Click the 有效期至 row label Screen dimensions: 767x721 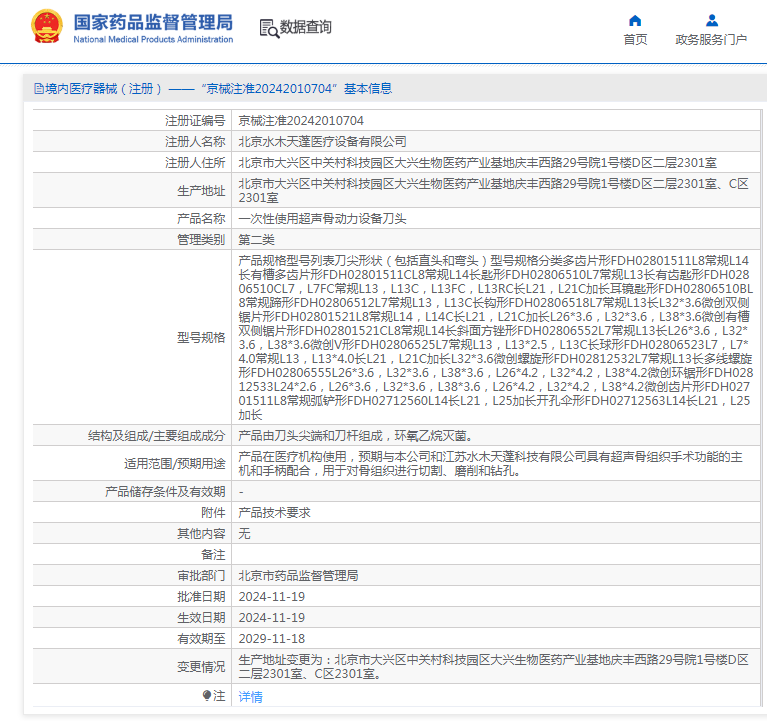click(201, 639)
